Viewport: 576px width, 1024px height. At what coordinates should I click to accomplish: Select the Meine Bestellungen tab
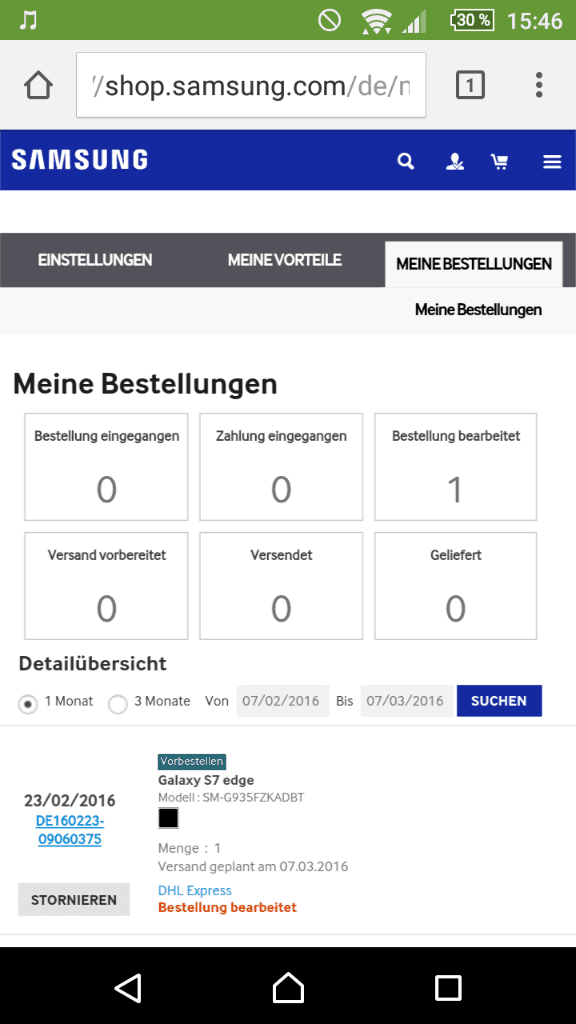(474, 264)
